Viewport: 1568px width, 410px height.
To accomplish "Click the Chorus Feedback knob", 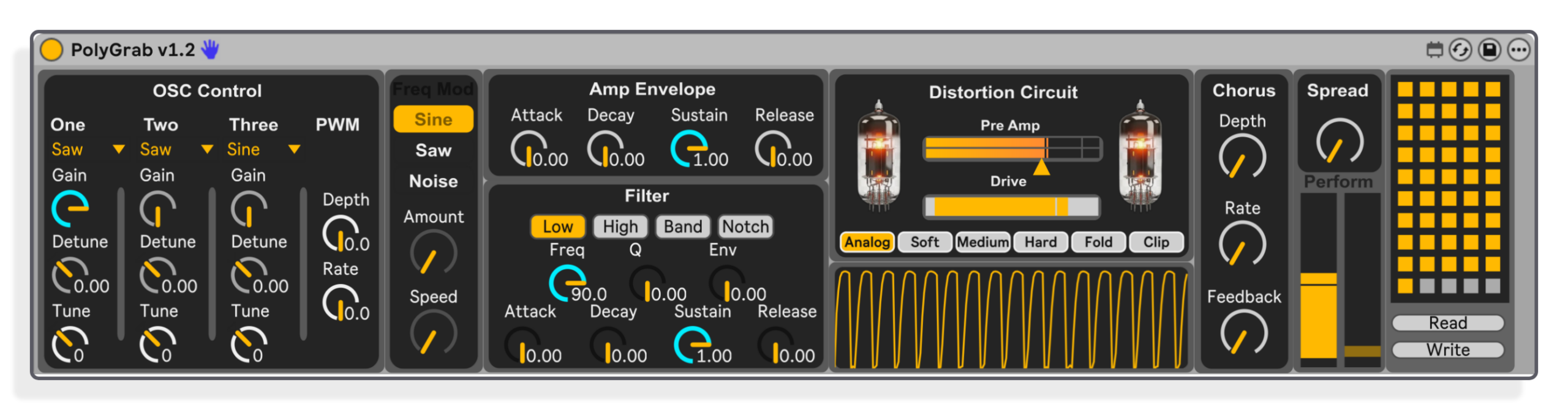I will tap(1244, 333).
